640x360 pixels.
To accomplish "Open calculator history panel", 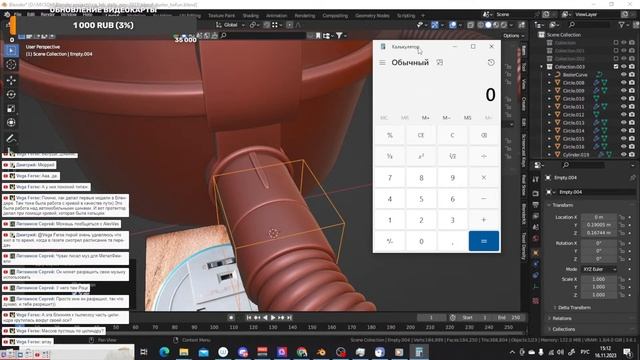I will click(491, 62).
